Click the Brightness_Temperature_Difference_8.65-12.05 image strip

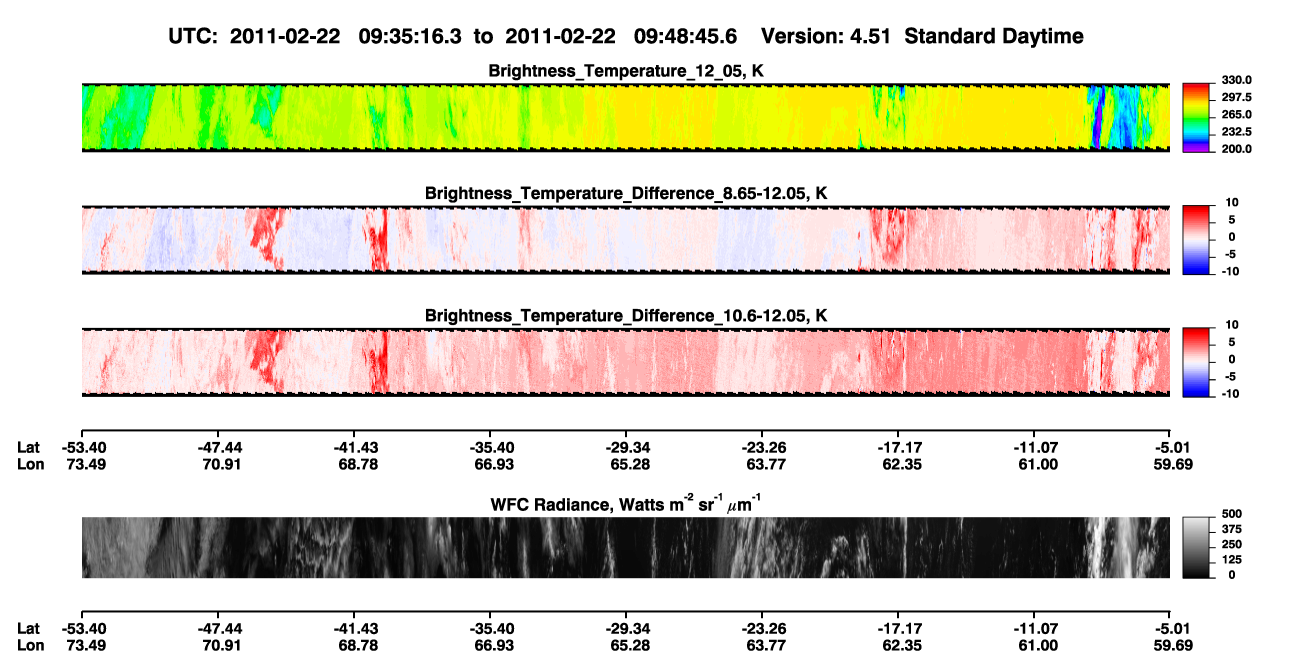click(x=625, y=239)
